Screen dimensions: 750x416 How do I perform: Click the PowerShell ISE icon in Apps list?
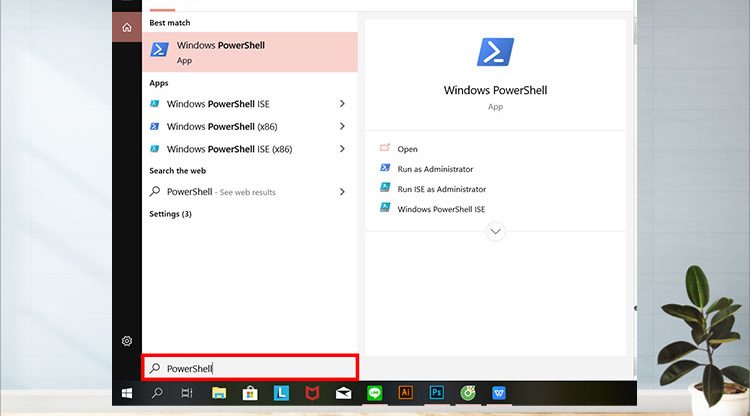click(x=154, y=103)
